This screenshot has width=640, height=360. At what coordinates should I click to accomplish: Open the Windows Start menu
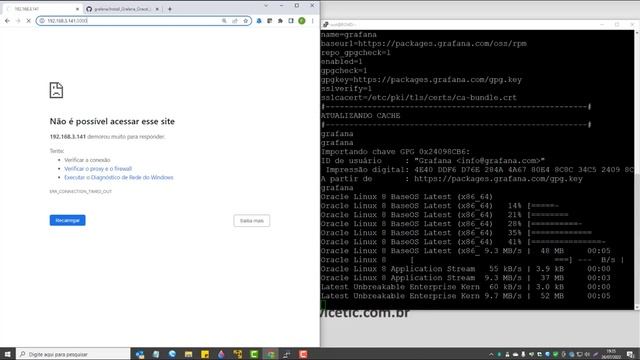coord(7,354)
